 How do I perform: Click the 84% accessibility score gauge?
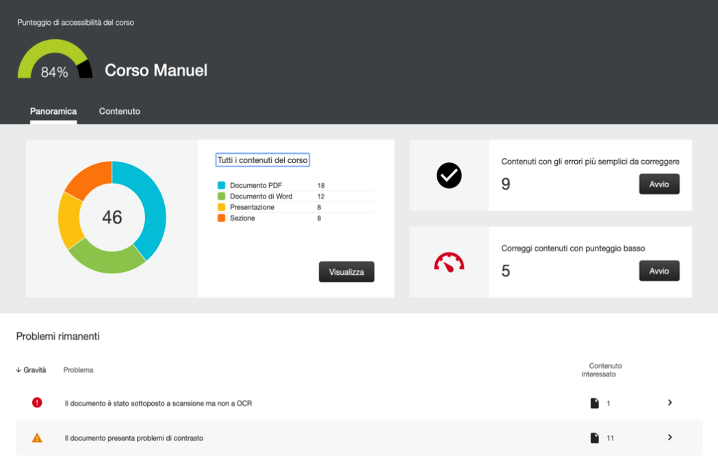click(54, 64)
